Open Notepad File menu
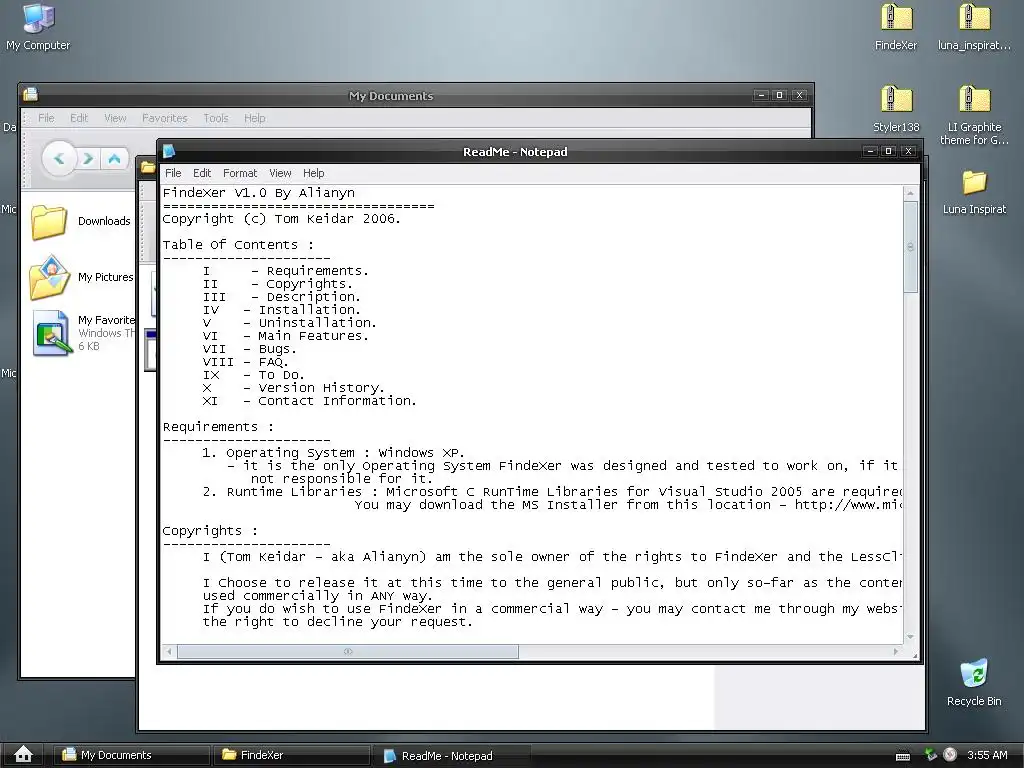This screenshot has width=1024, height=768. pyautogui.click(x=173, y=173)
